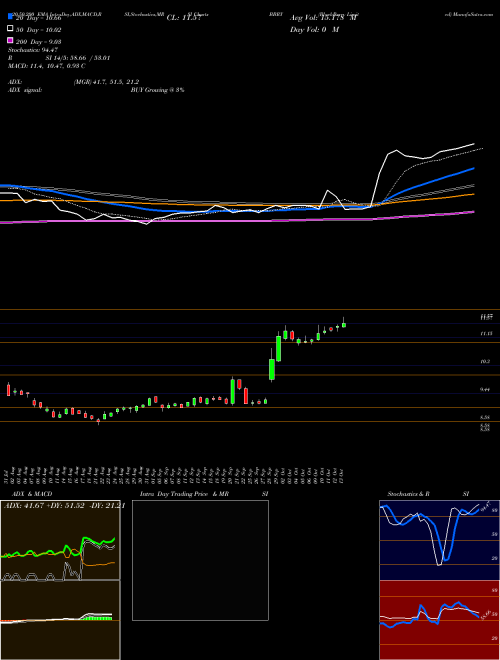Click the 'ADX: 41.67 +DY: 51.52 -DY: 21.21' header
500x660 pixels.
tap(64, 506)
